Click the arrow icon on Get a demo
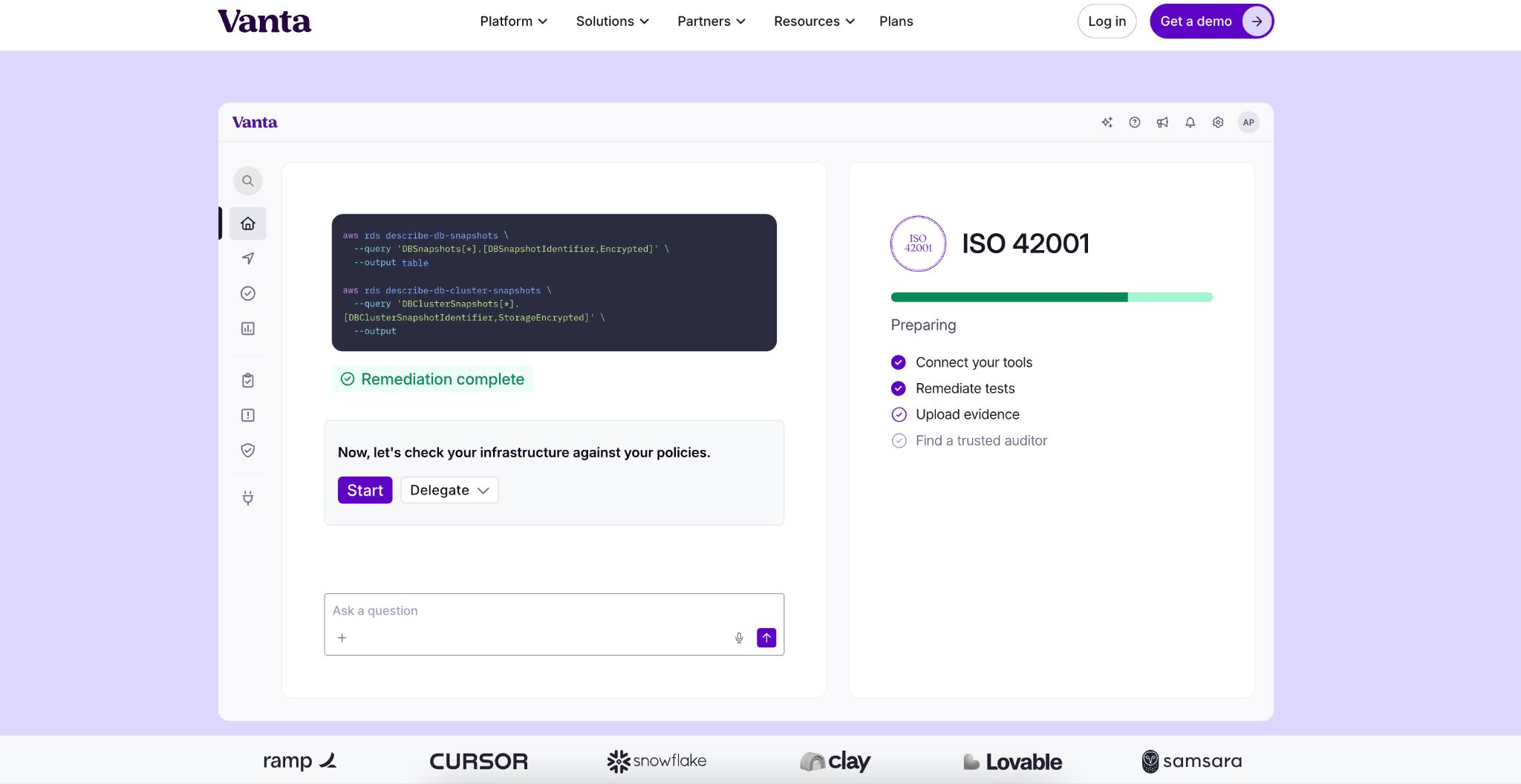Viewport: 1521px width, 784px height. point(1257,22)
